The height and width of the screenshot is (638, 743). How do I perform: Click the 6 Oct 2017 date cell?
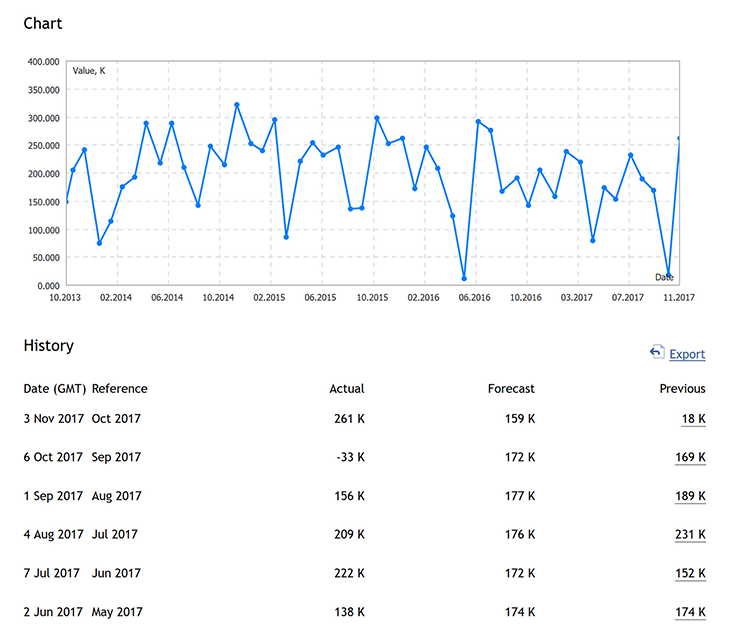pos(53,457)
